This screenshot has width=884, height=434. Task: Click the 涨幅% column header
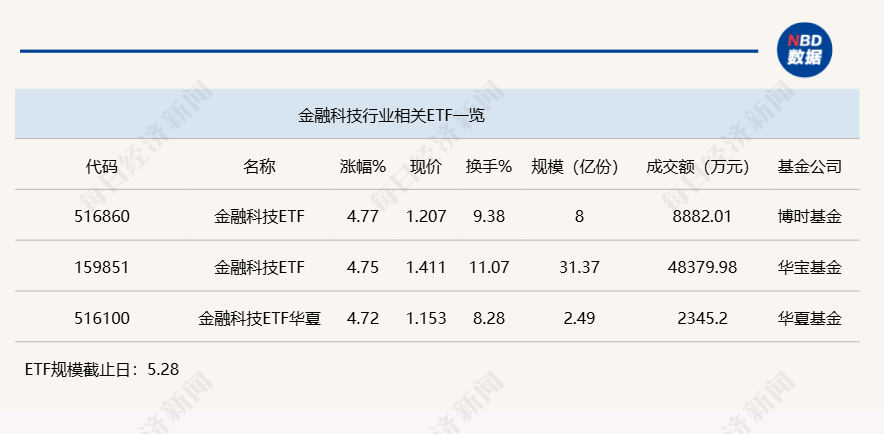point(363,167)
